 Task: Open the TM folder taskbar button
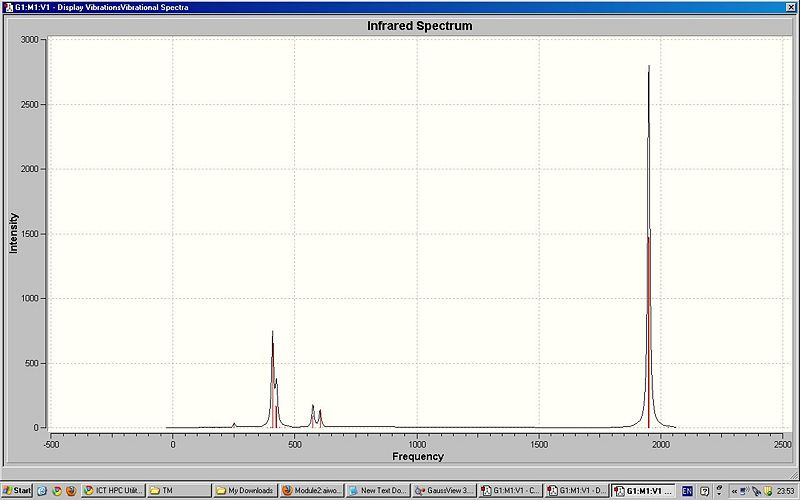click(x=179, y=491)
